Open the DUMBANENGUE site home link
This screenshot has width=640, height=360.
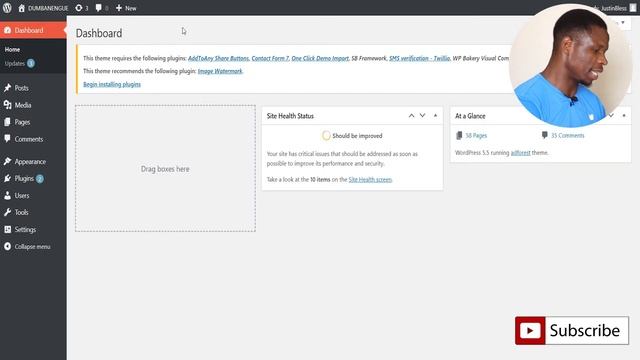pyautogui.click(x=43, y=8)
